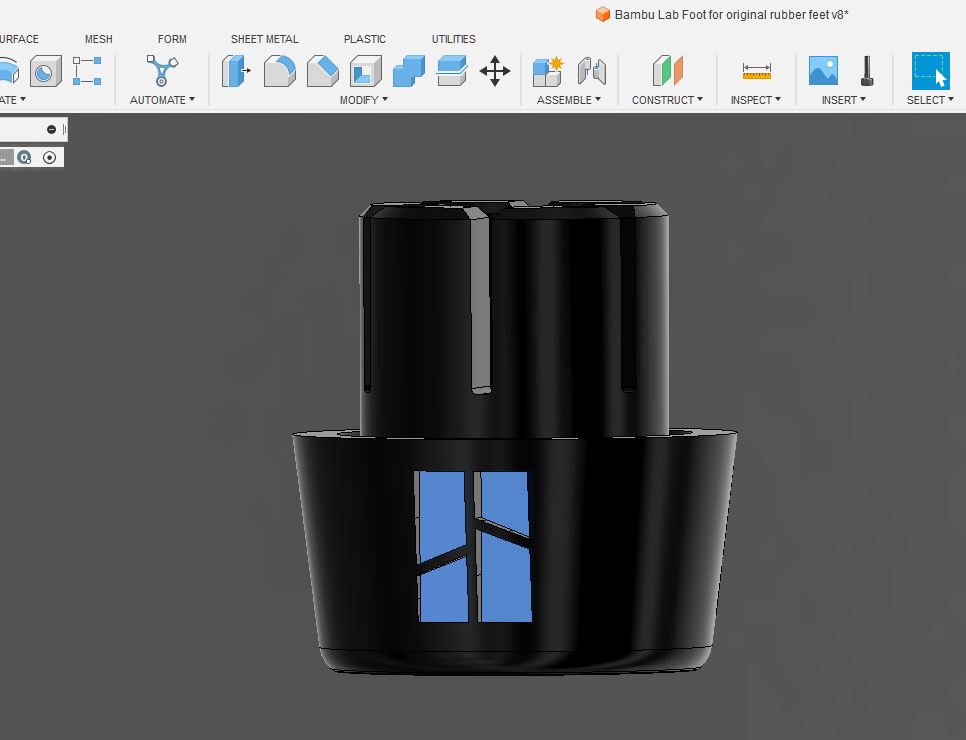Viewport: 966px width, 740px height.
Task: Switch to the SHEET METAL tab
Action: pos(264,39)
